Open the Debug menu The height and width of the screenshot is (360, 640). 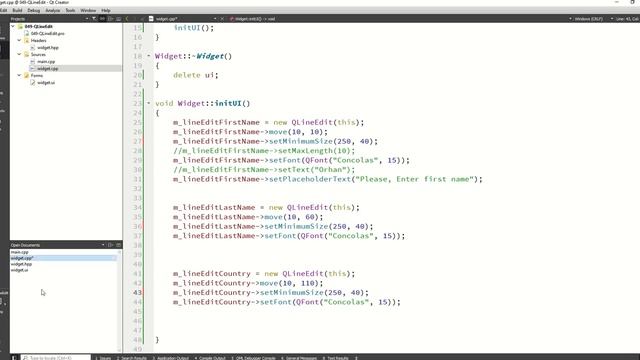point(33,10)
